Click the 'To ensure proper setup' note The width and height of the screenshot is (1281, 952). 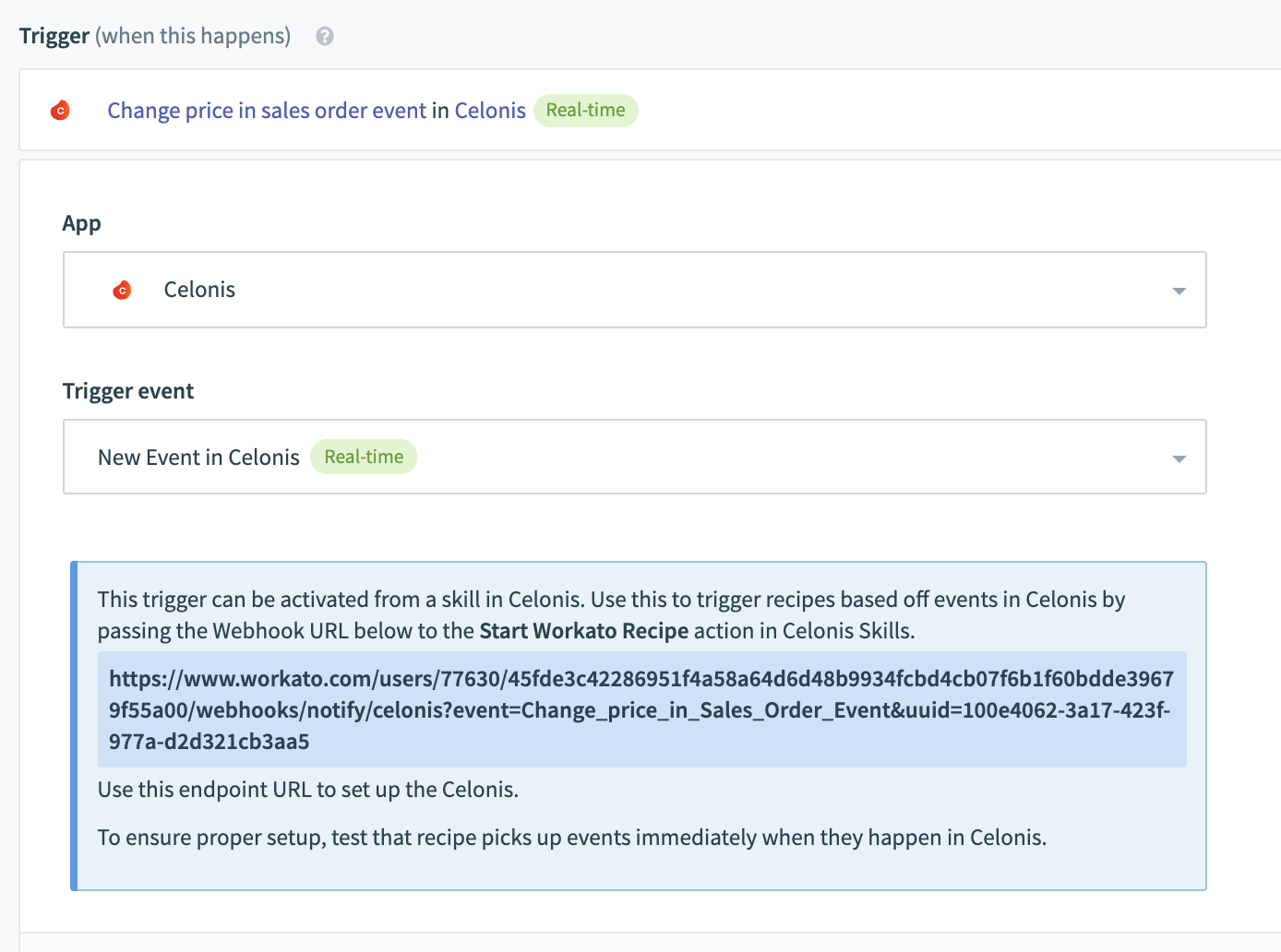tap(571, 838)
